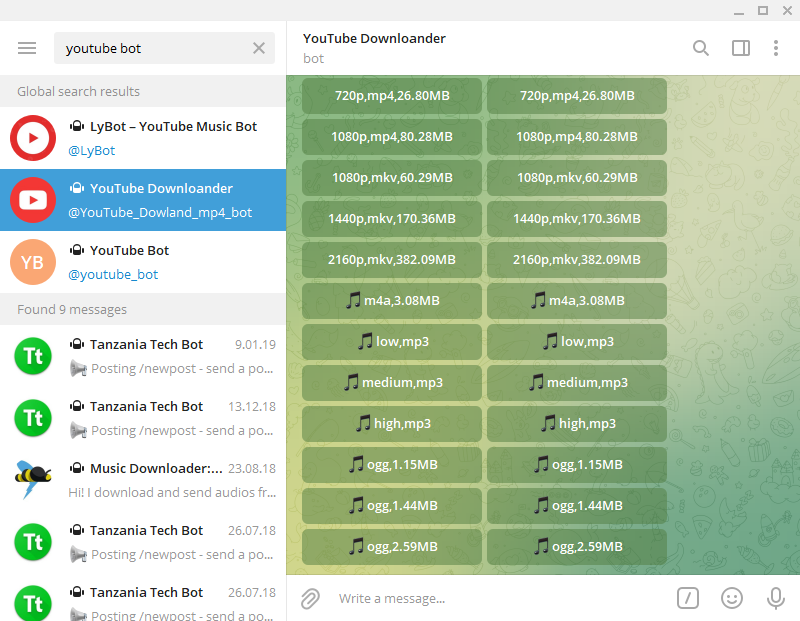Select left m4a,3.08MB audio button

click(x=392, y=301)
